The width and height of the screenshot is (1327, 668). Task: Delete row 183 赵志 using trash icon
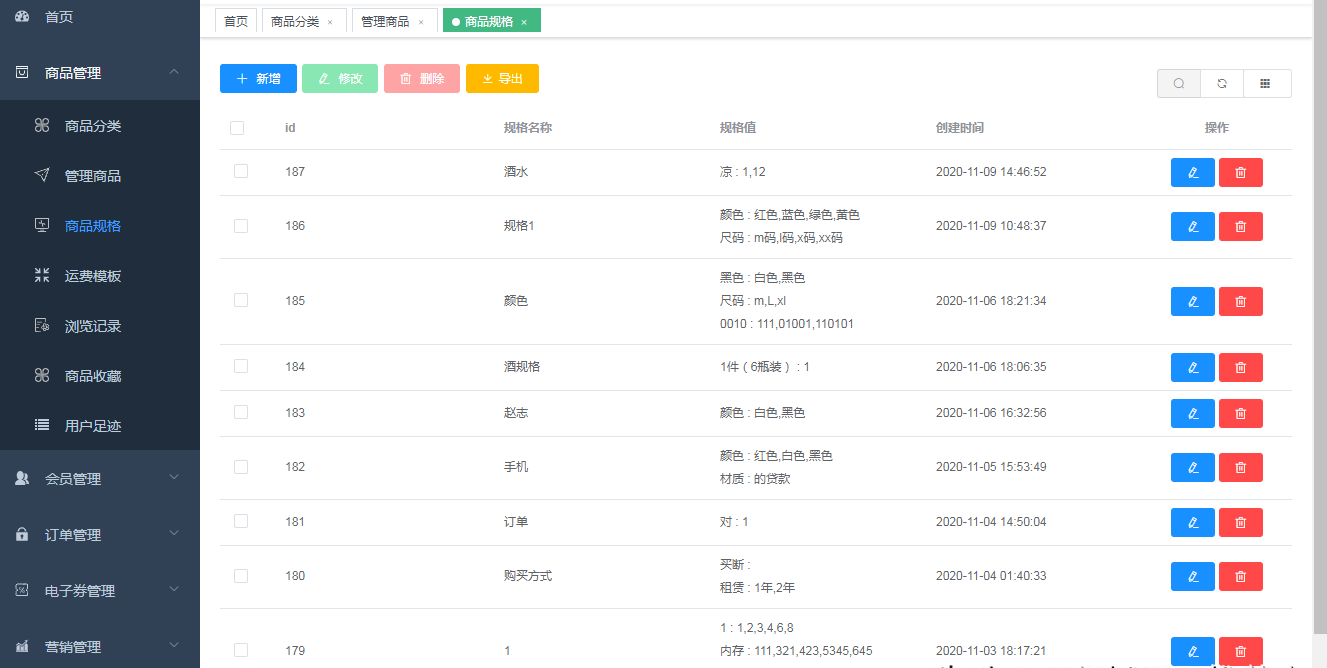click(x=1240, y=414)
